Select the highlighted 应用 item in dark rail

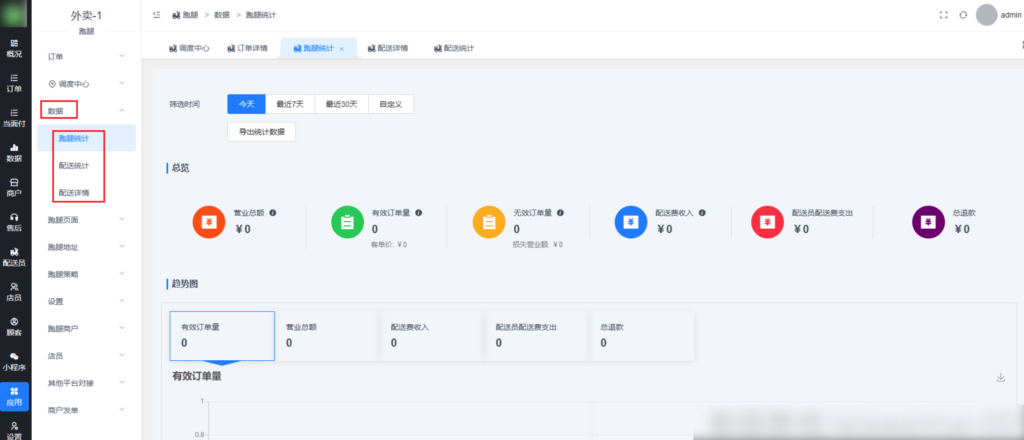point(14,396)
